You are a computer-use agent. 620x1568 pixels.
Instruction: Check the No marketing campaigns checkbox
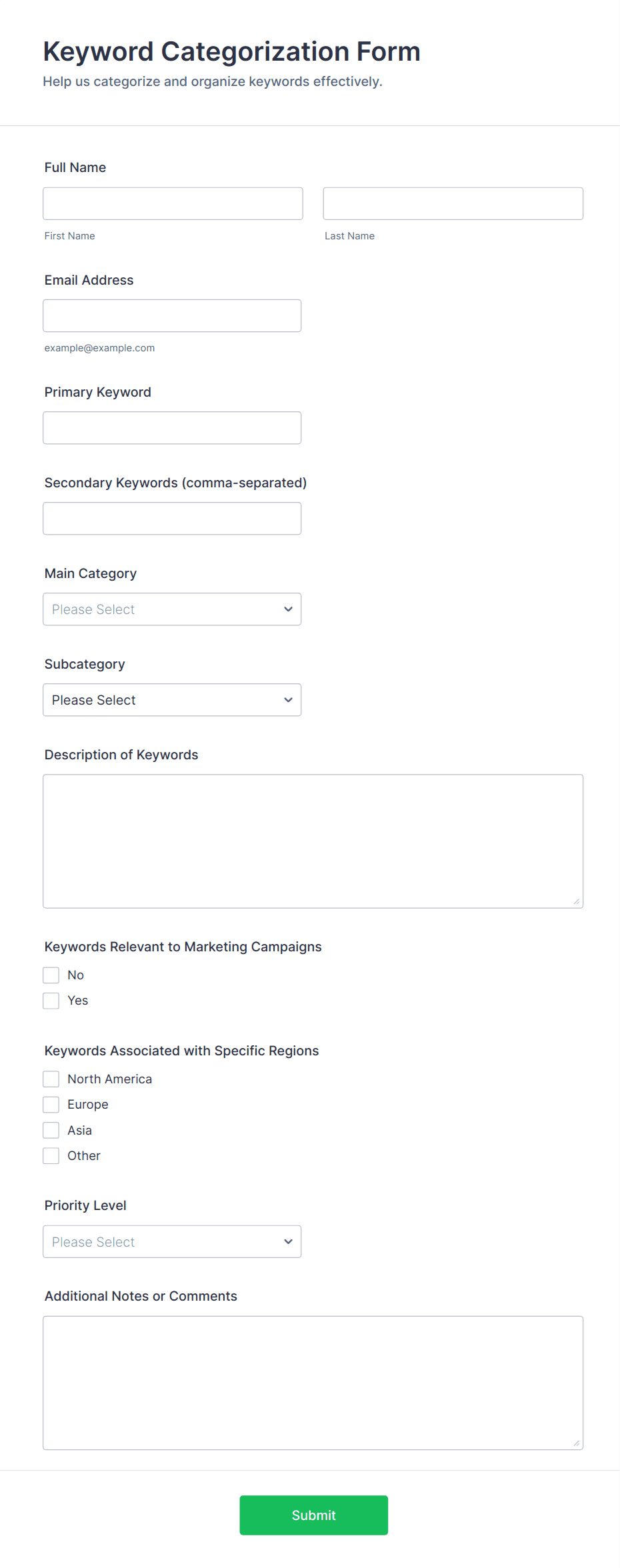[x=51, y=975]
